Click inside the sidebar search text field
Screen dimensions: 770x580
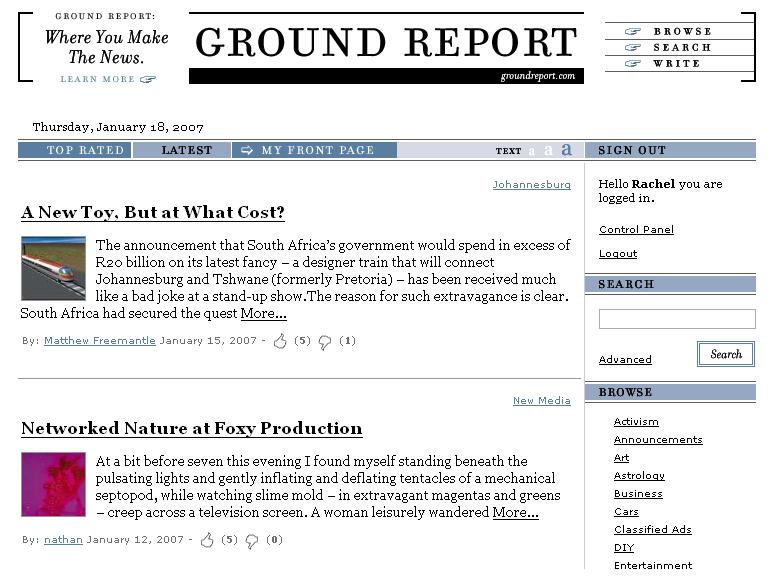(676, 319)
